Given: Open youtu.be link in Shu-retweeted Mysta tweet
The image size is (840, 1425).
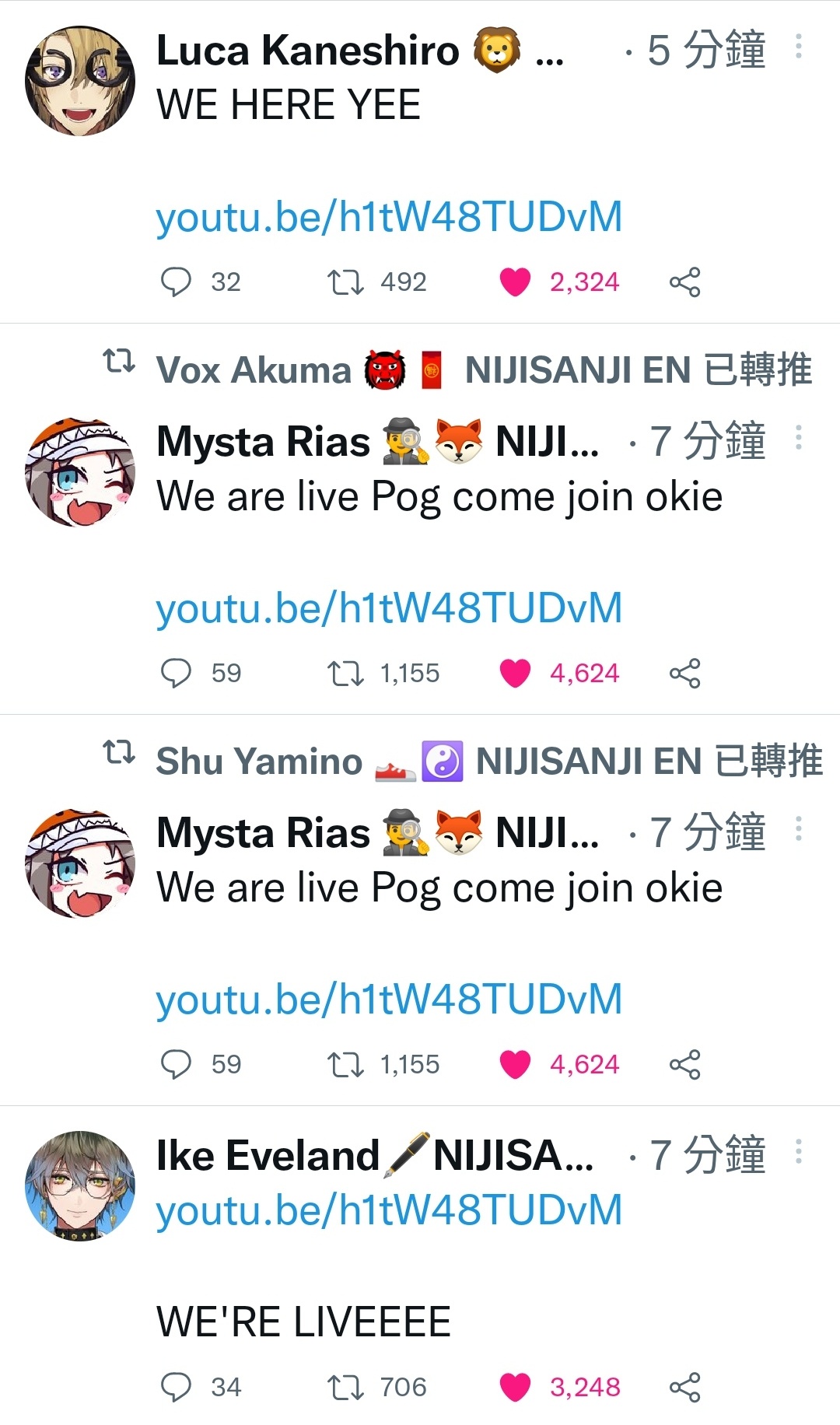Looking at the screenshot, I should [x=389, y=999].
